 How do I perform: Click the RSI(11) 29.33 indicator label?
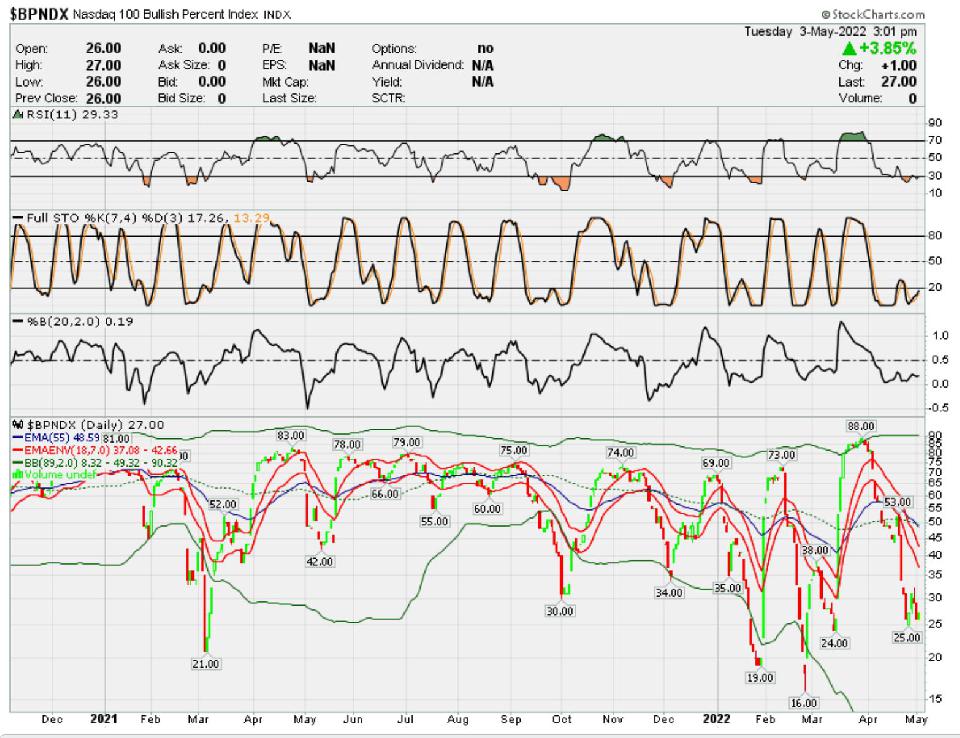[x=72, y=115]
